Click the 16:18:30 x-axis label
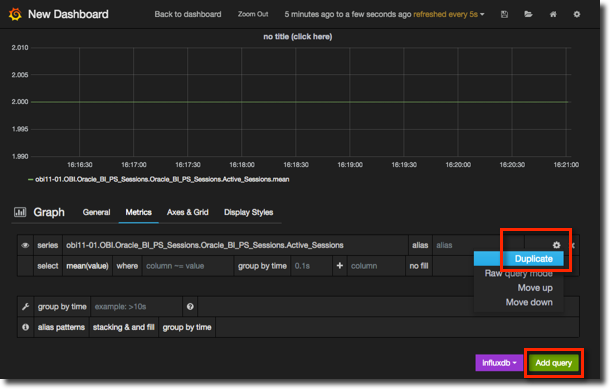610x389 pixels. click(x=296, y=165)
